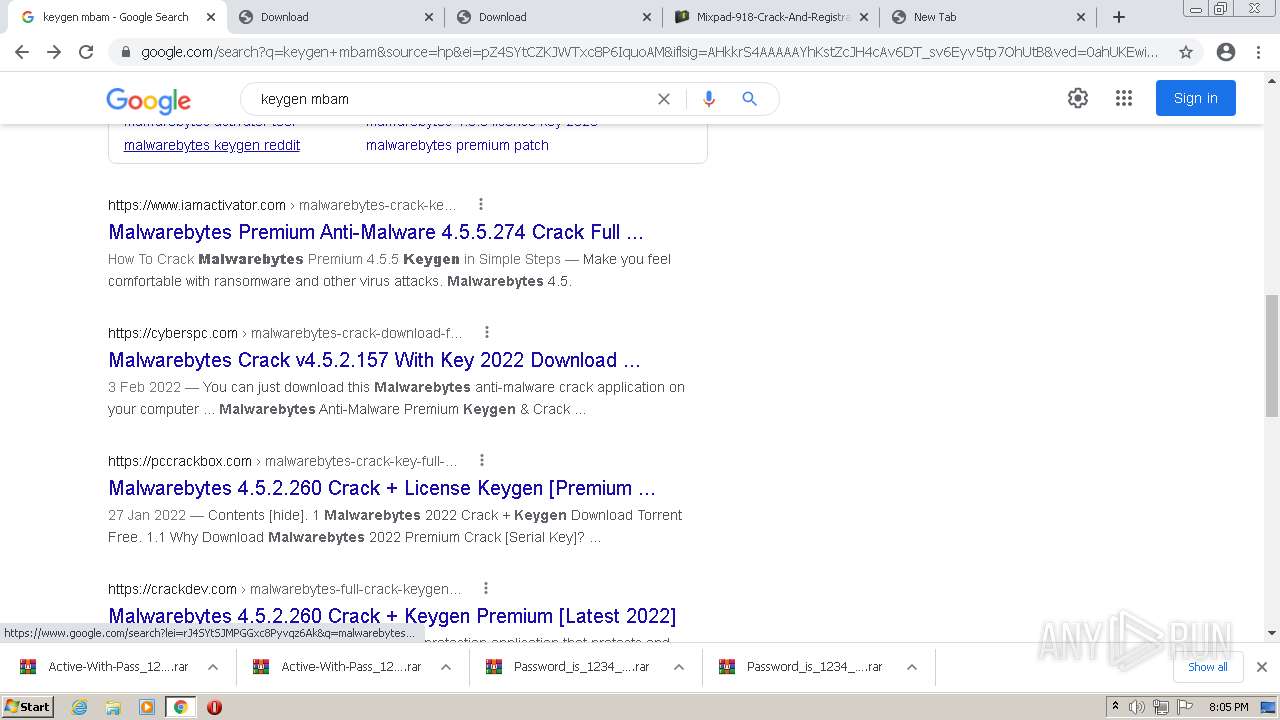Open Malwarebytes Premium Anti-Malware 4.5.5.274 Crack result
The image size is (1280, 720).
(376, 232)
